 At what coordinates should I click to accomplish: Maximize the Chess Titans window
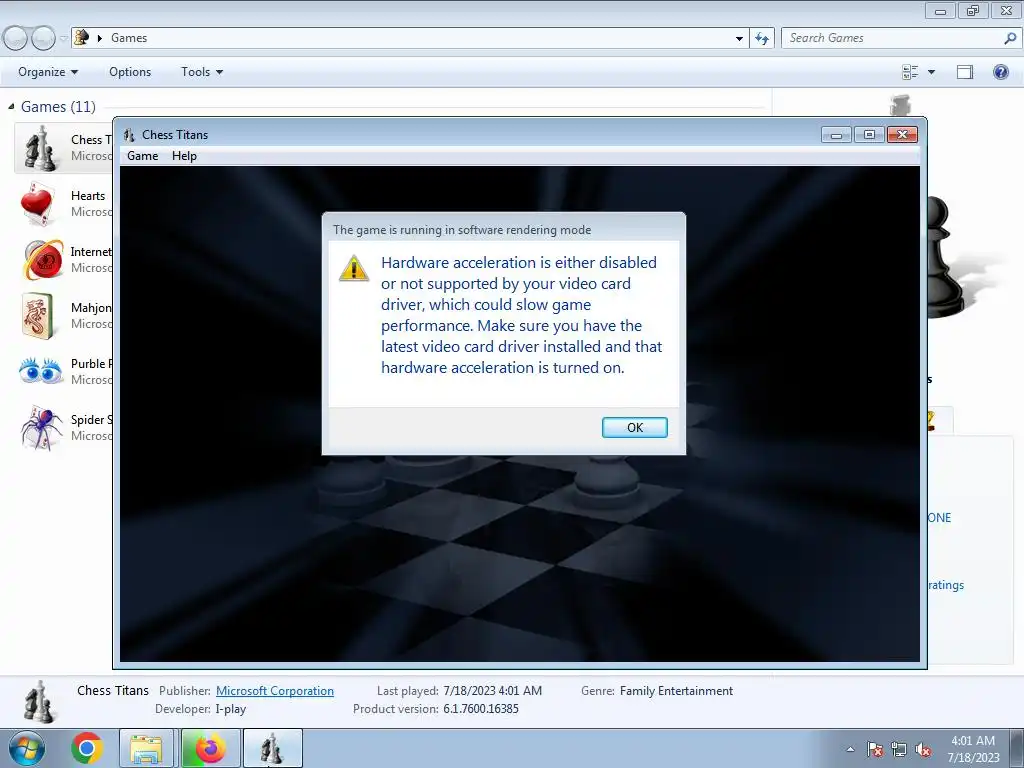click(x=869, y=135)
